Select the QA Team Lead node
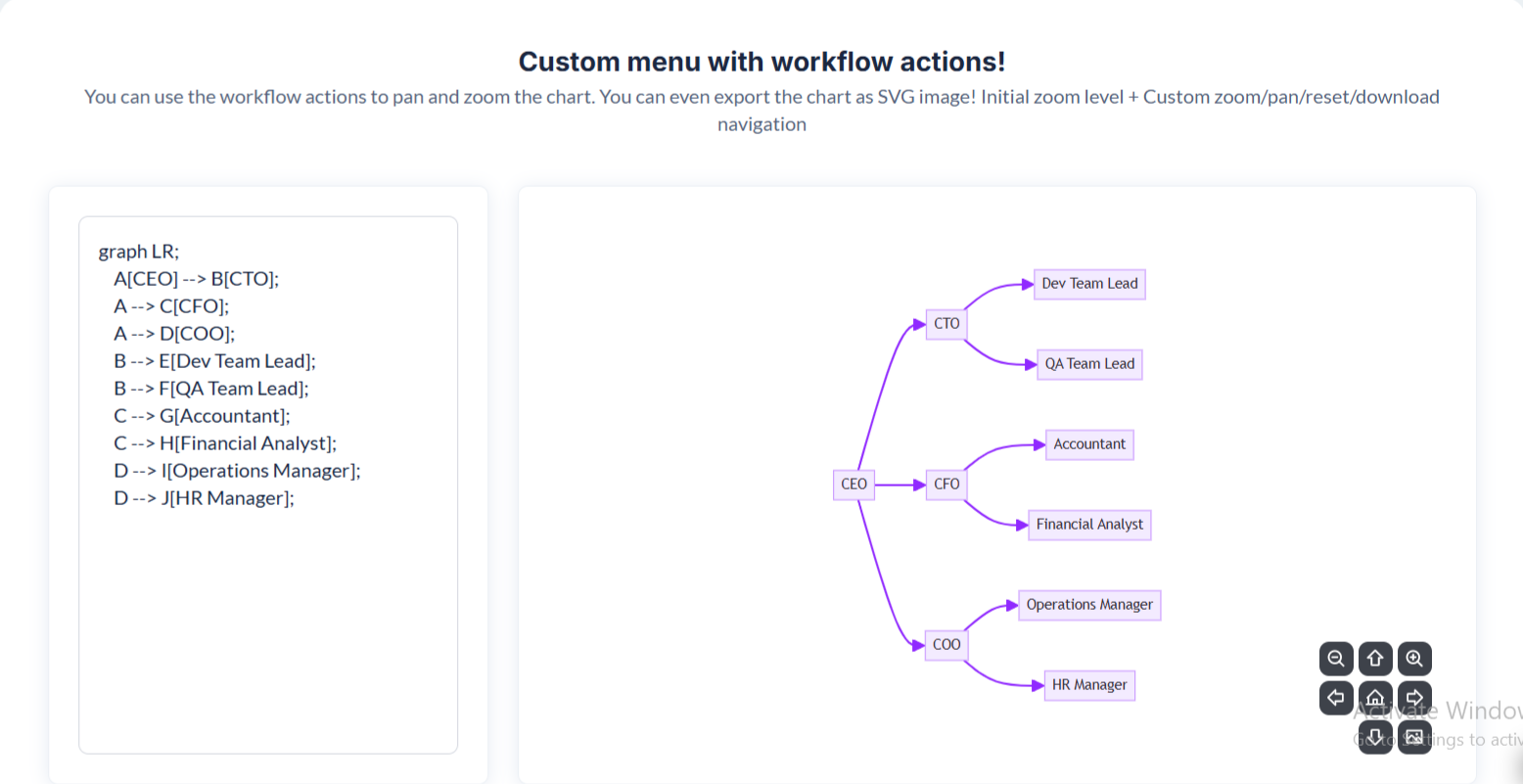Screen dimensions: 1523x784 pos(1089,364)
